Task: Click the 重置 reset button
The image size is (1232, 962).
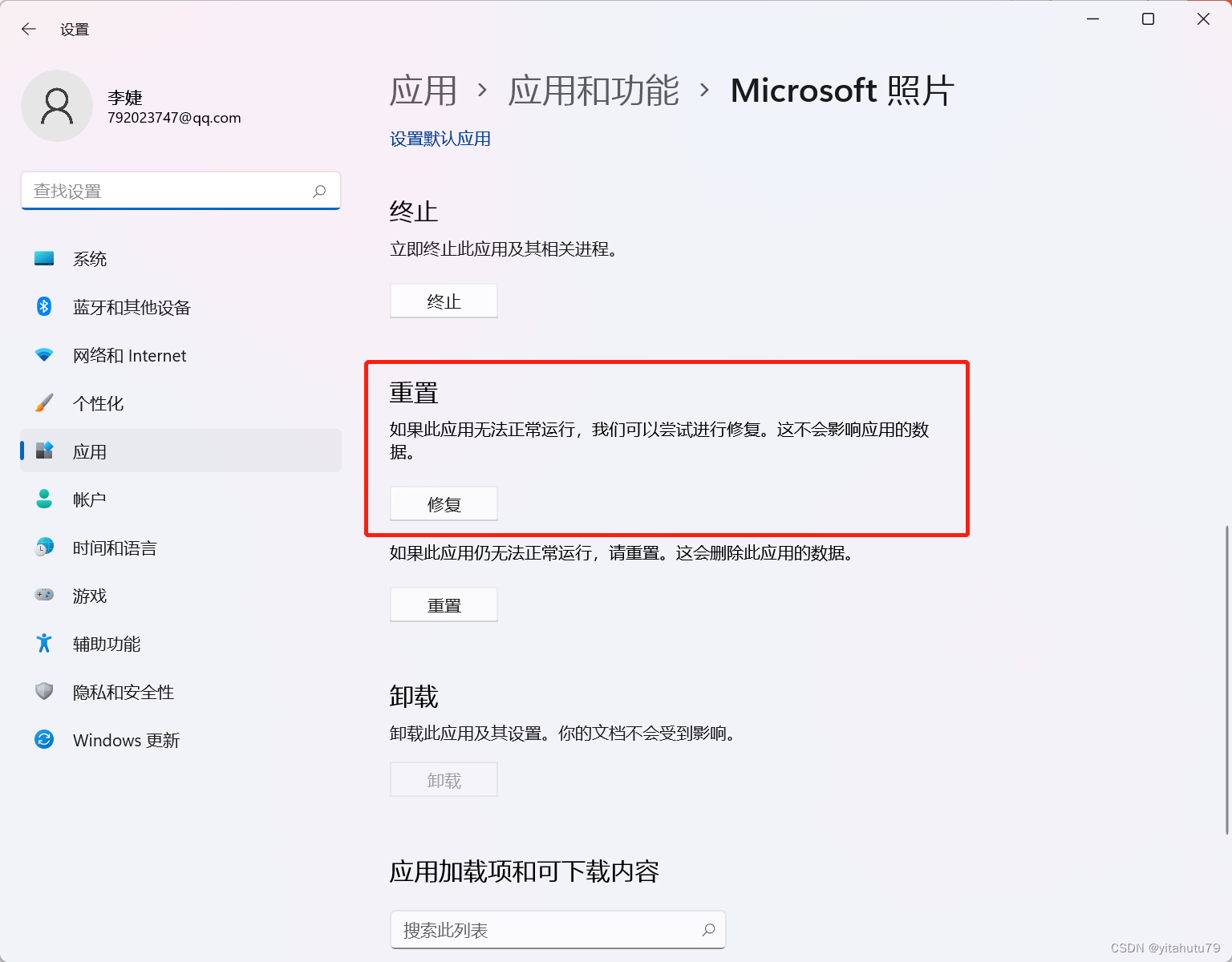Action: (444, 604)
